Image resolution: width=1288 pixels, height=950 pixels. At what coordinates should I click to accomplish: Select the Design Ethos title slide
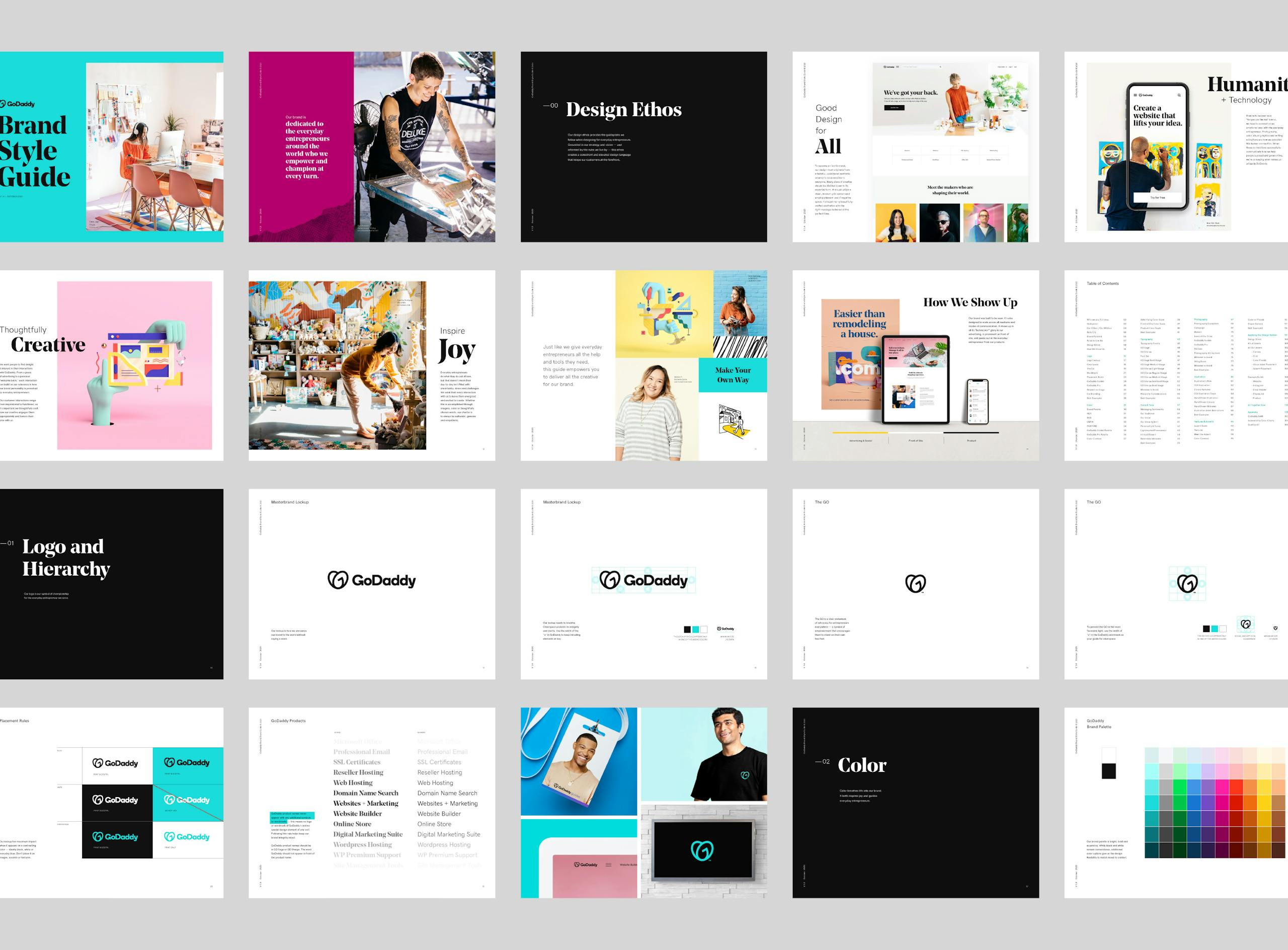643,146
